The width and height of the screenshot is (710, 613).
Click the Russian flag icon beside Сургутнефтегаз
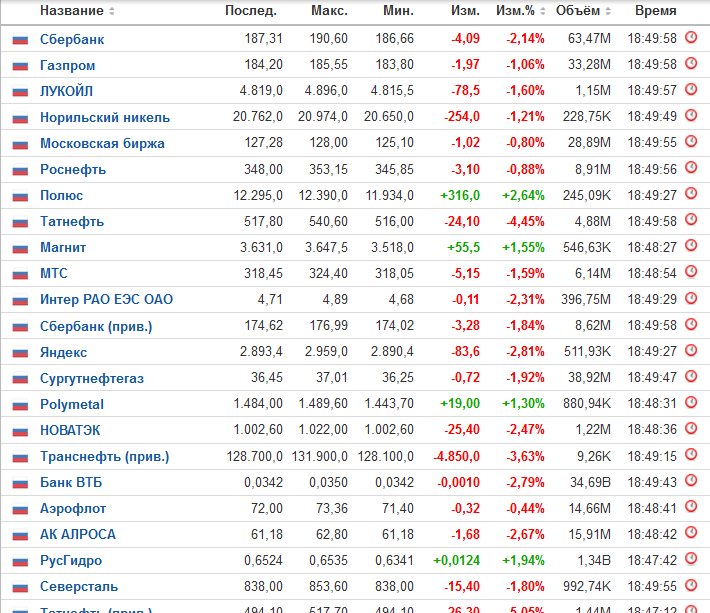[x=20, y=379]
